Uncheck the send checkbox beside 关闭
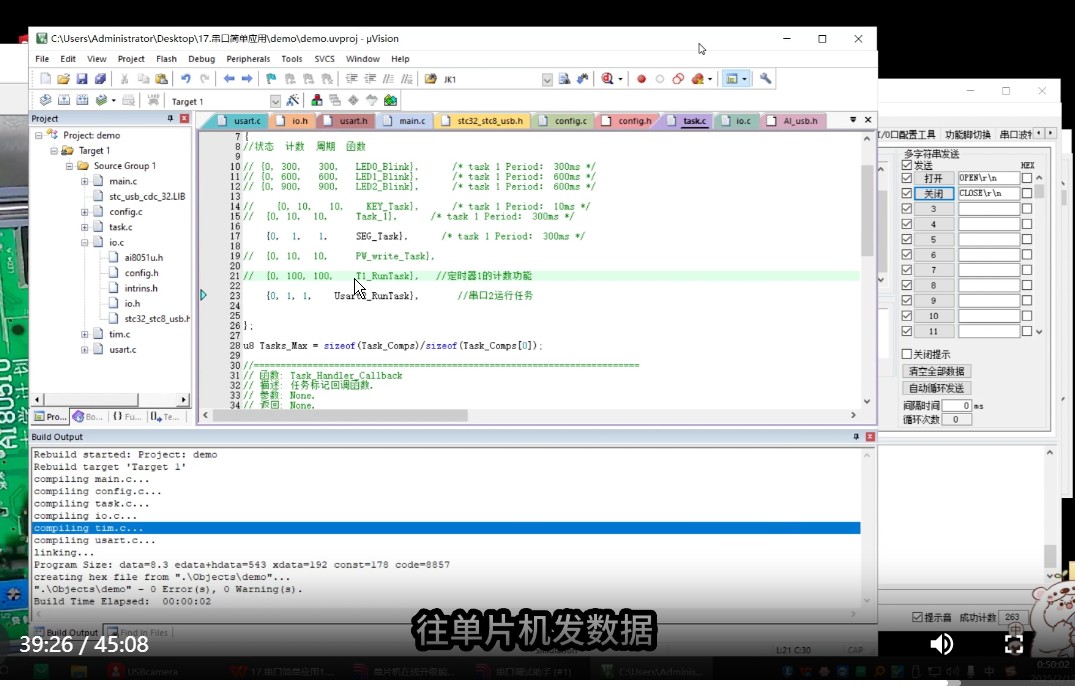 point(906,193)
